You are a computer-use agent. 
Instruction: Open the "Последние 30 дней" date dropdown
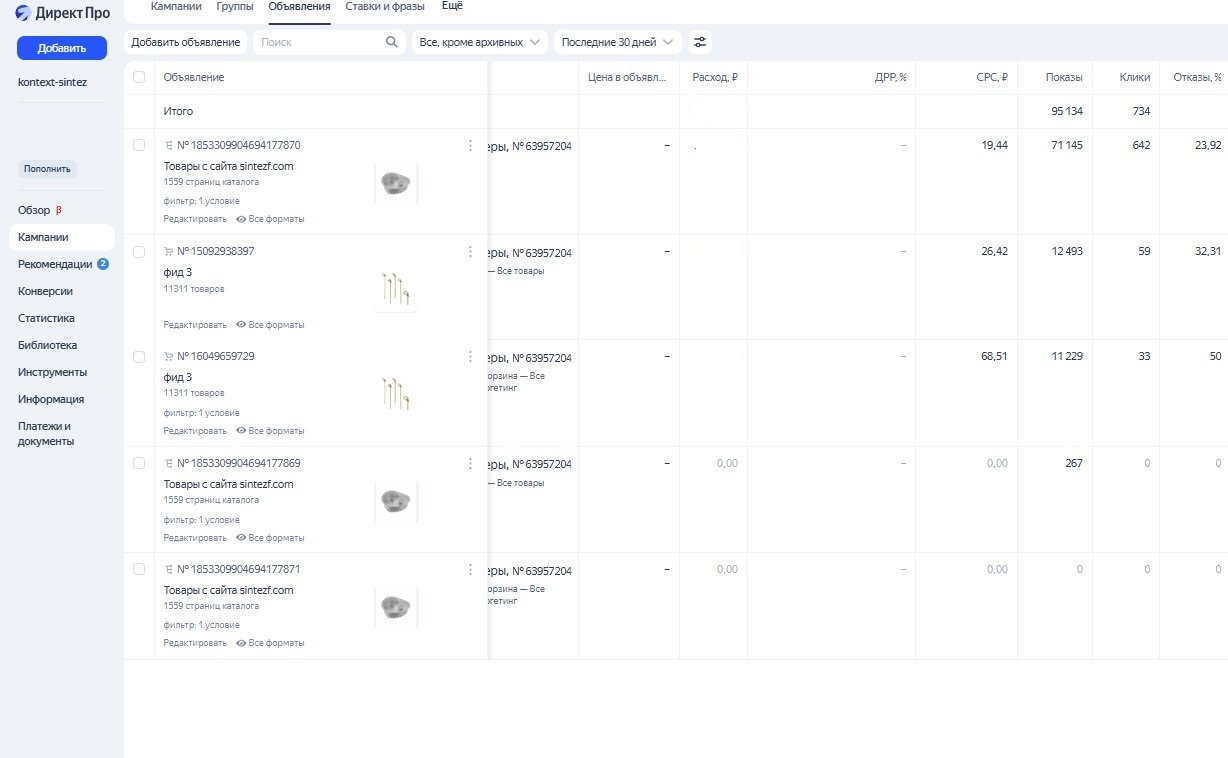pos(617,42)
